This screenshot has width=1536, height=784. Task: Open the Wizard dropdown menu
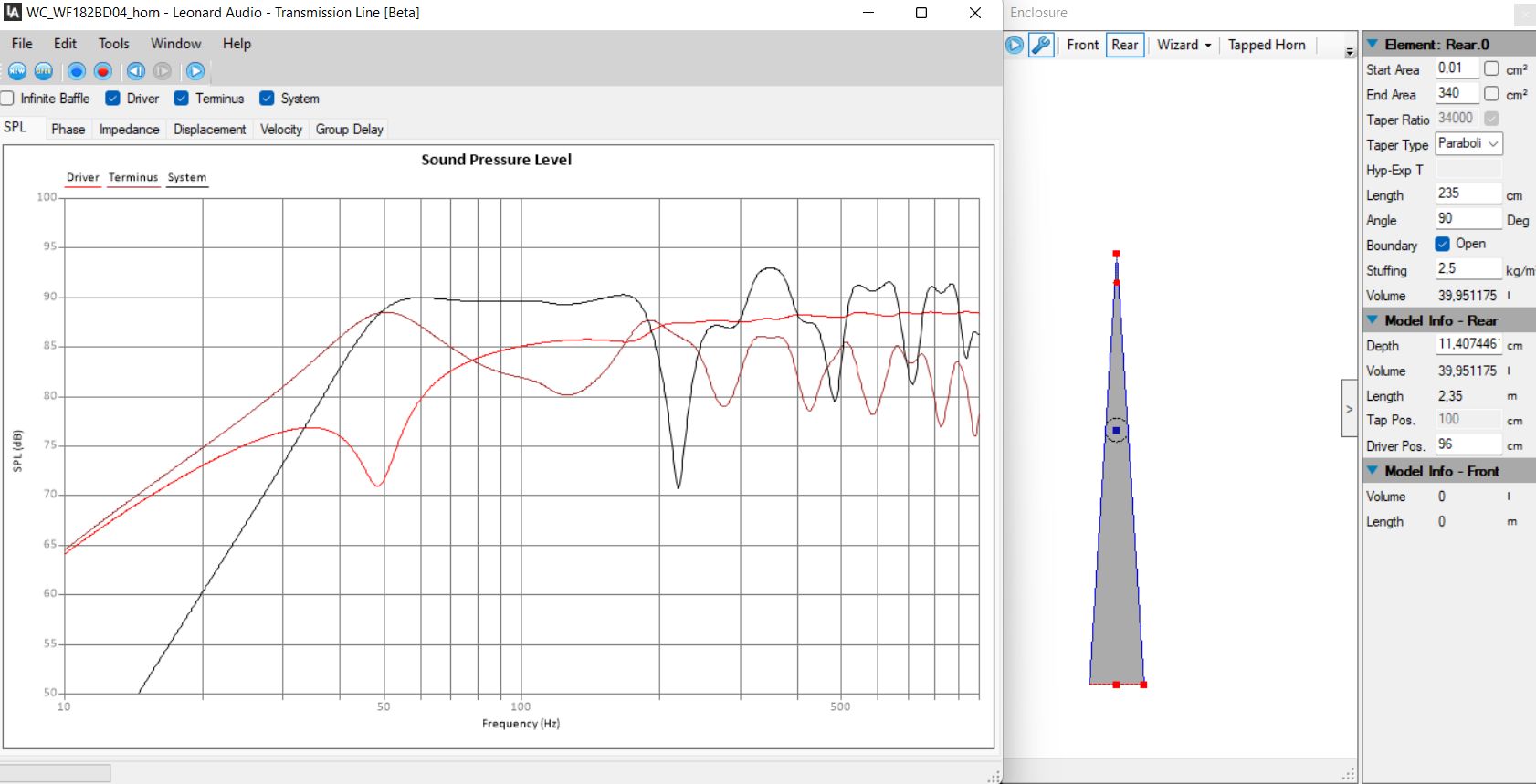point(1184,45)
